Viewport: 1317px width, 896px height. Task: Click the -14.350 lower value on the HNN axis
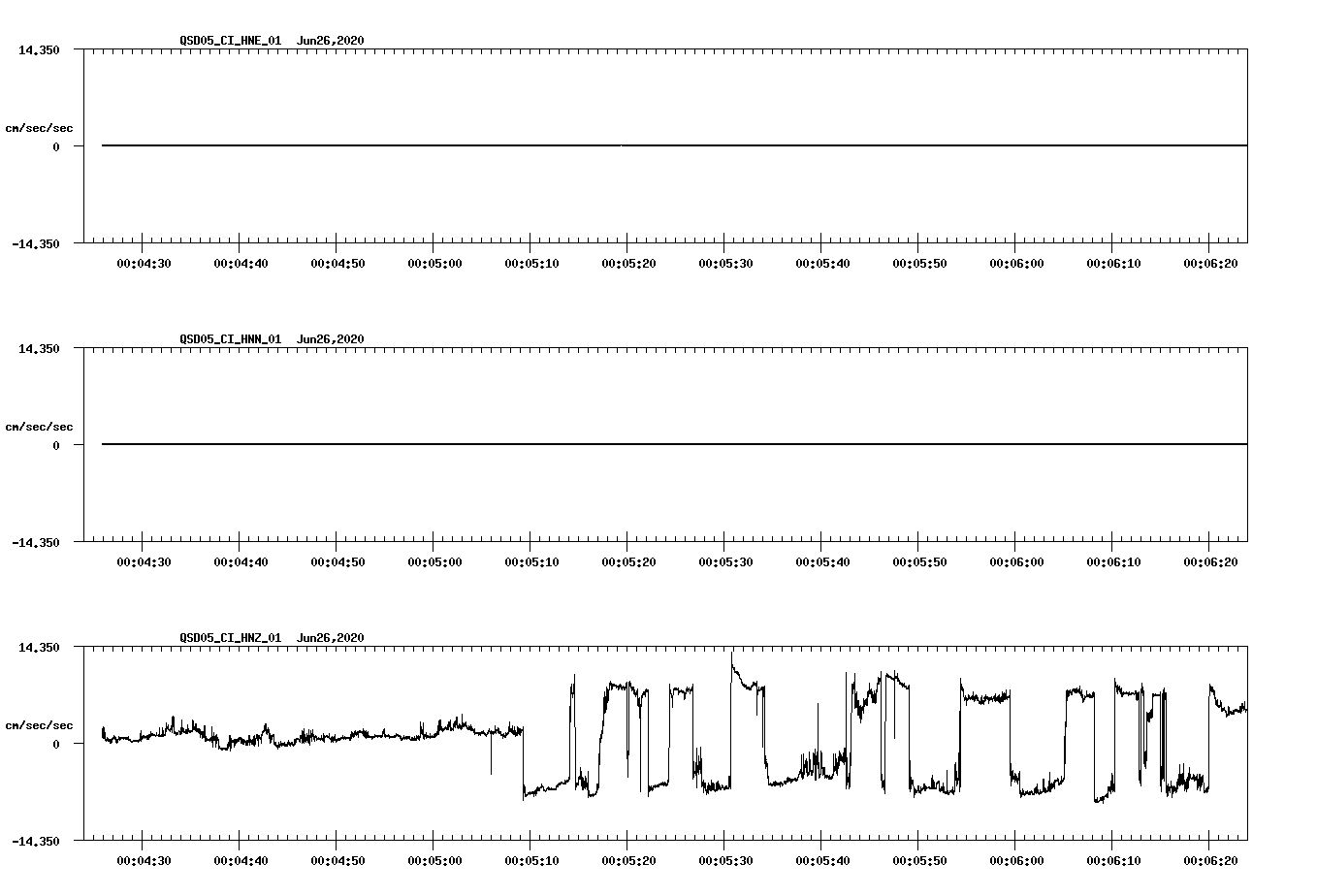pos(36,542)
